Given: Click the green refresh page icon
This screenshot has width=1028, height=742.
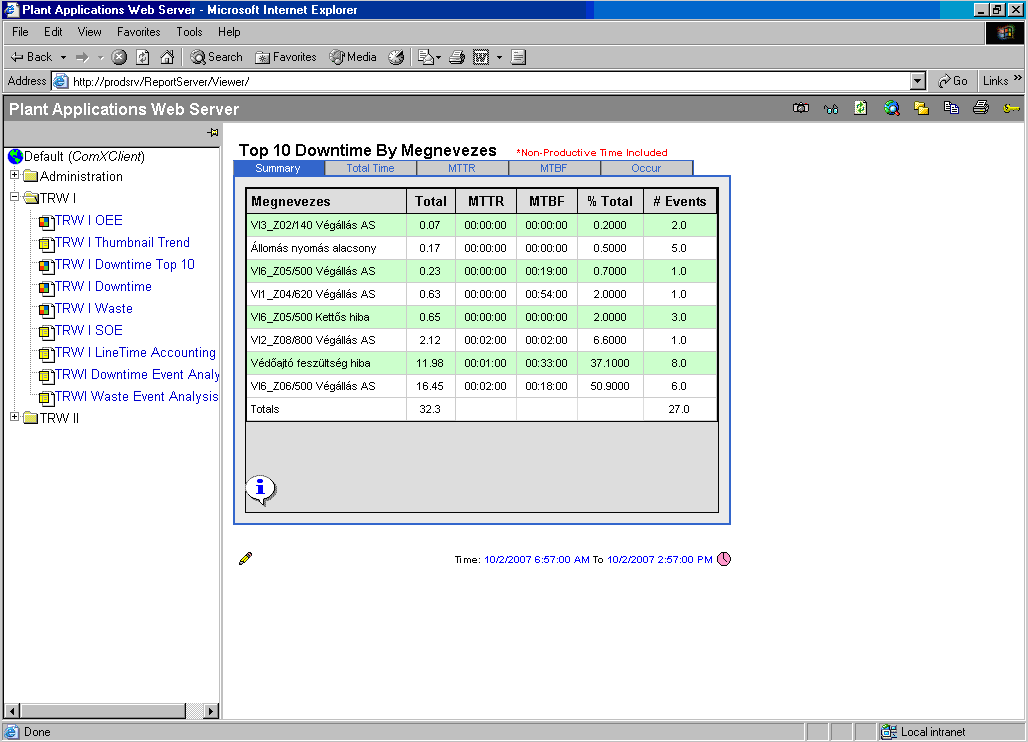Looking at the screenshot, I should [x=861, y=108].
